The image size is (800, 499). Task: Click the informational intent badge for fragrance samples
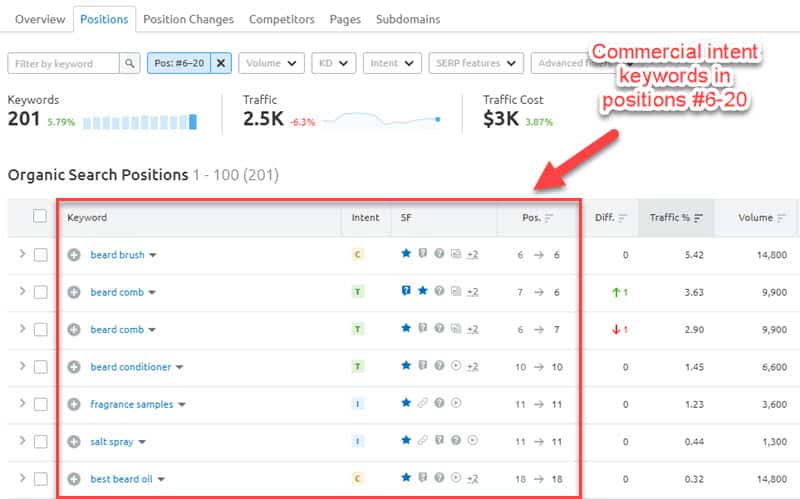358,404
